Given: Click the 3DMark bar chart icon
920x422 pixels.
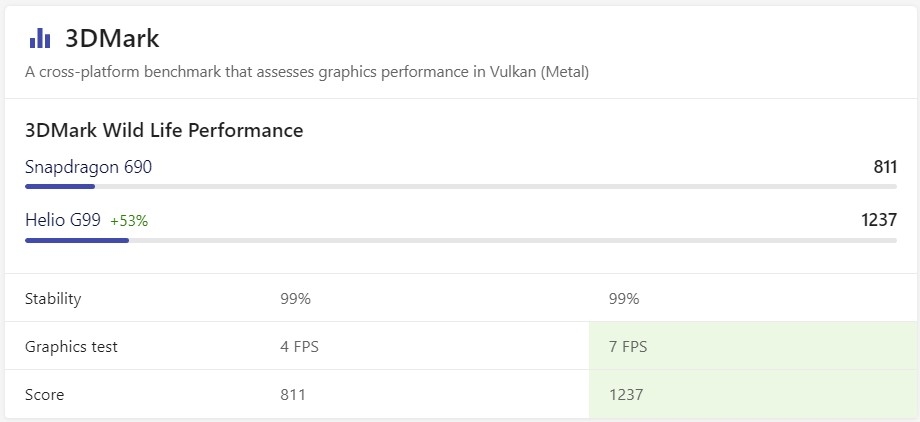Looking at the screenshot, I should click(x=40, y=38).
